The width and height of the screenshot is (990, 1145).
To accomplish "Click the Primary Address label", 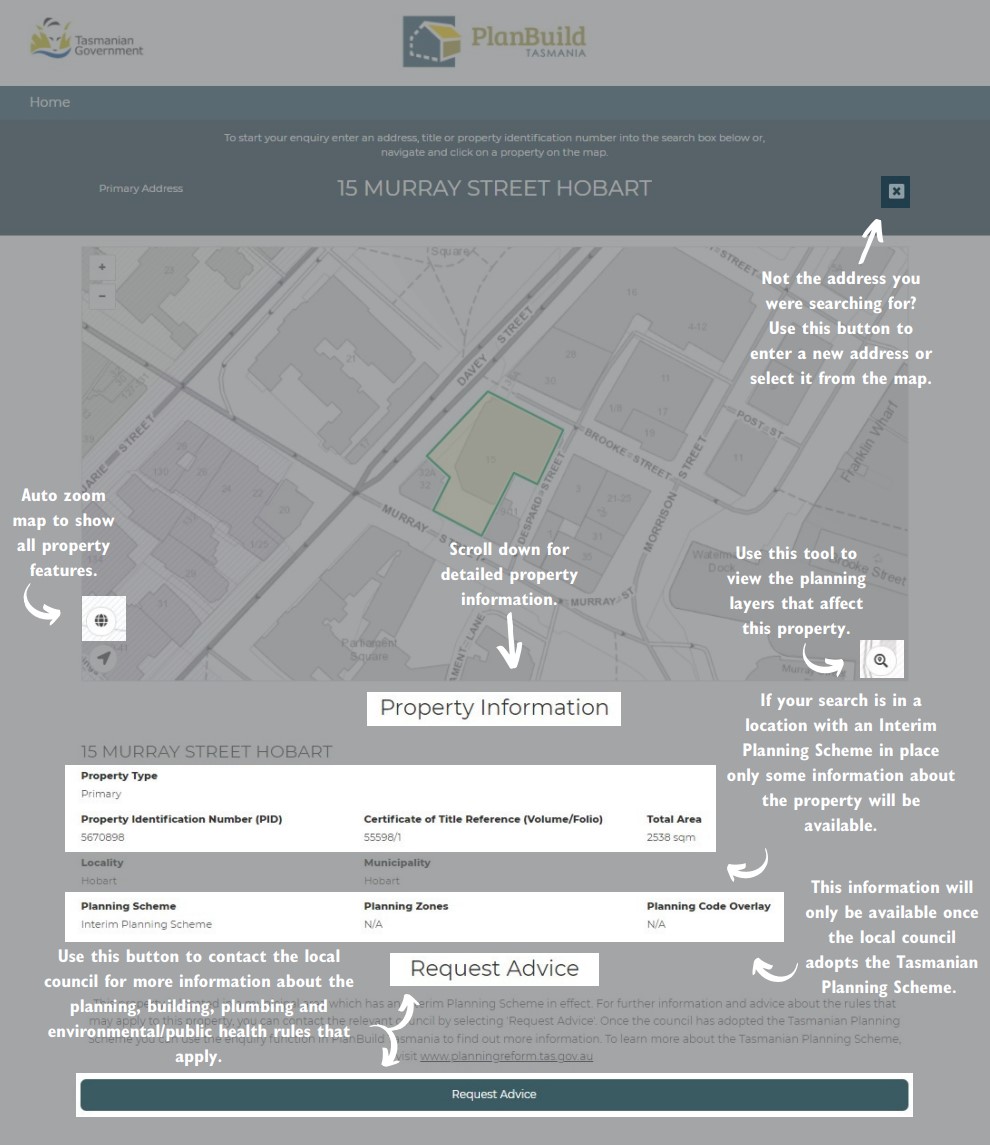I will [x=141, y=188].
